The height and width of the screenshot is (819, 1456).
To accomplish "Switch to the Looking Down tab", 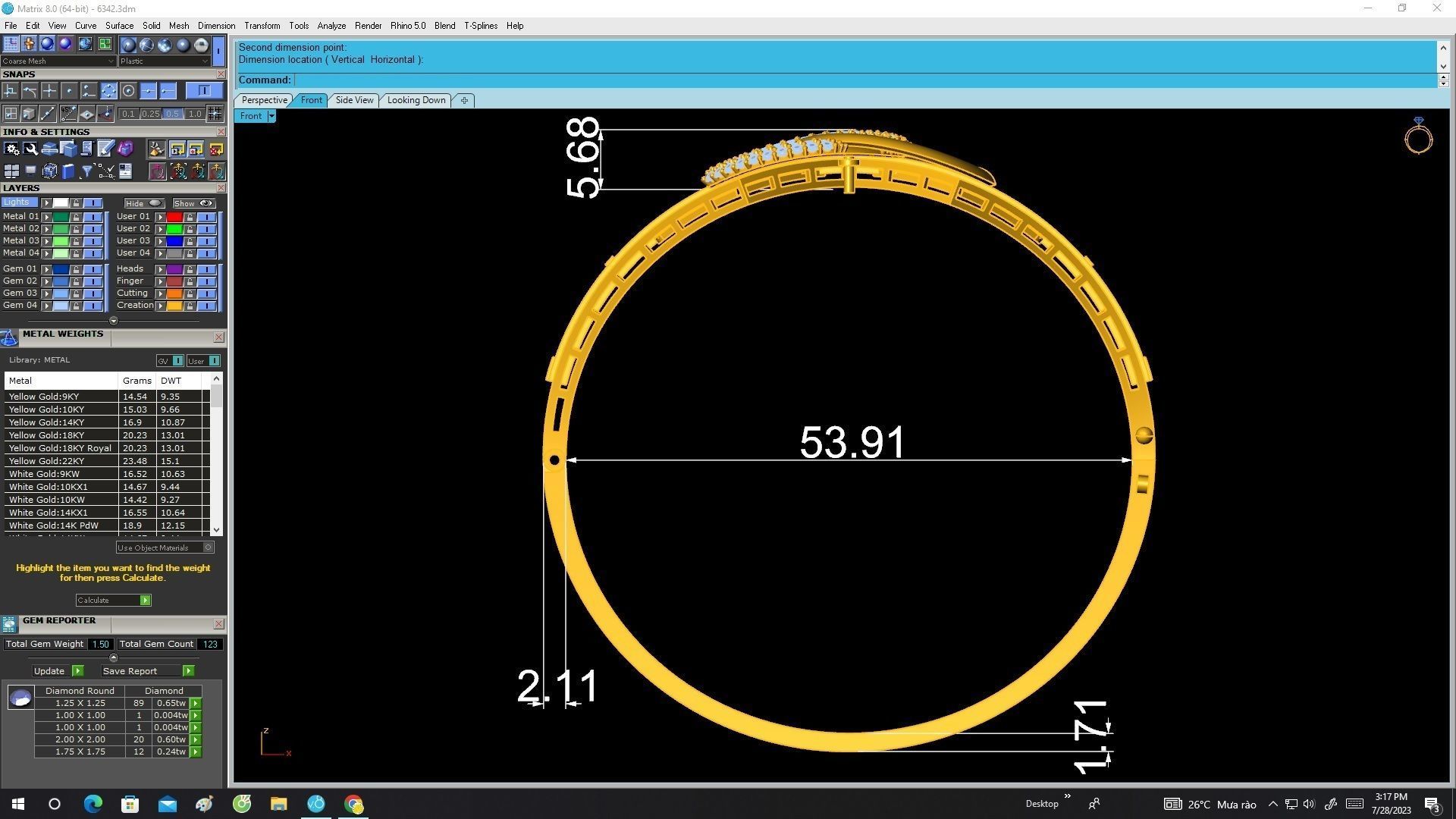I will tap(416, 100).
